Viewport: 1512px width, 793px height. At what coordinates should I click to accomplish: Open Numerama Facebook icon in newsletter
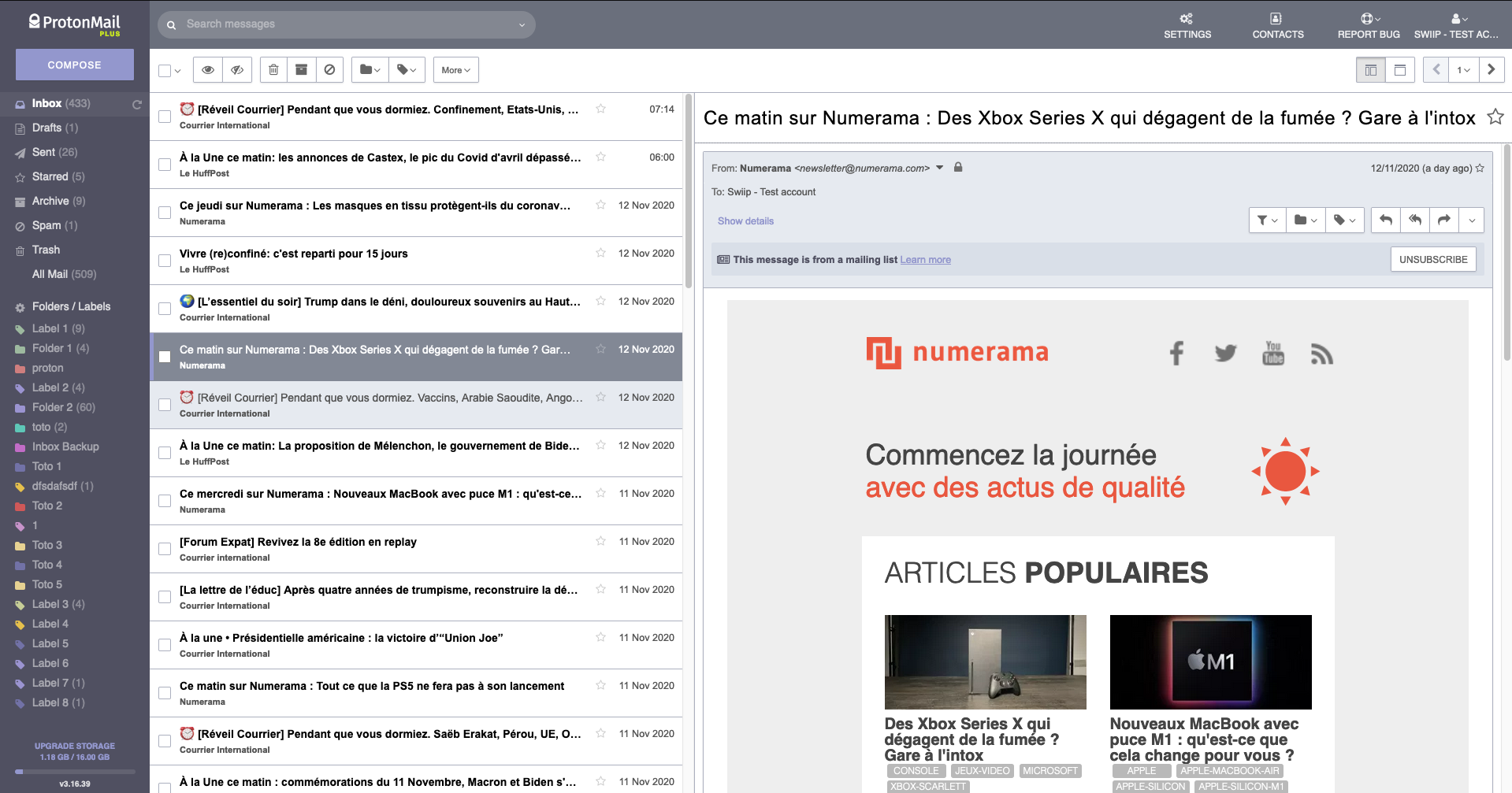(x=1176, y=353)
